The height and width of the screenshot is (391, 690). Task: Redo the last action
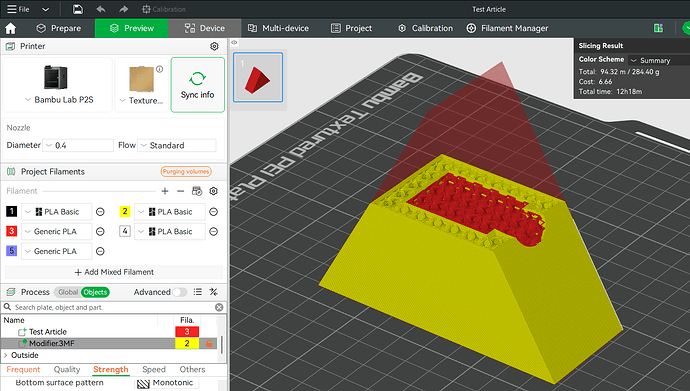(x=123, y=9)
